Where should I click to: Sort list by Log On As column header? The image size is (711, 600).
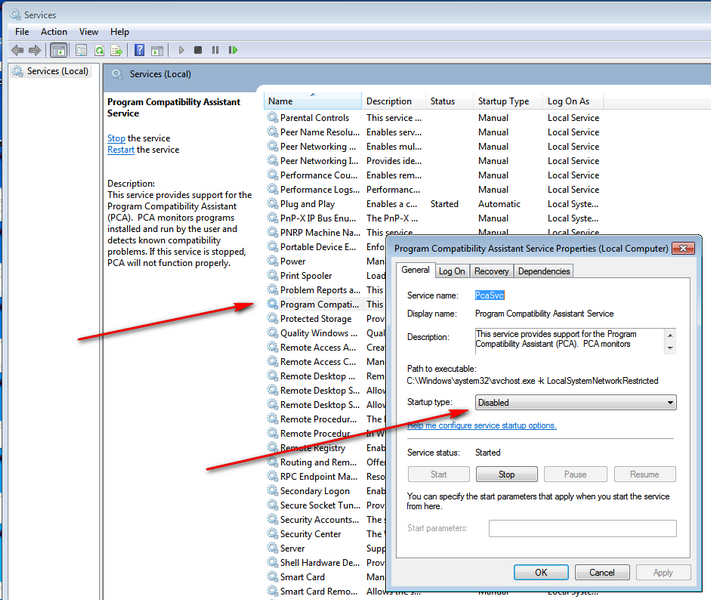573,101
